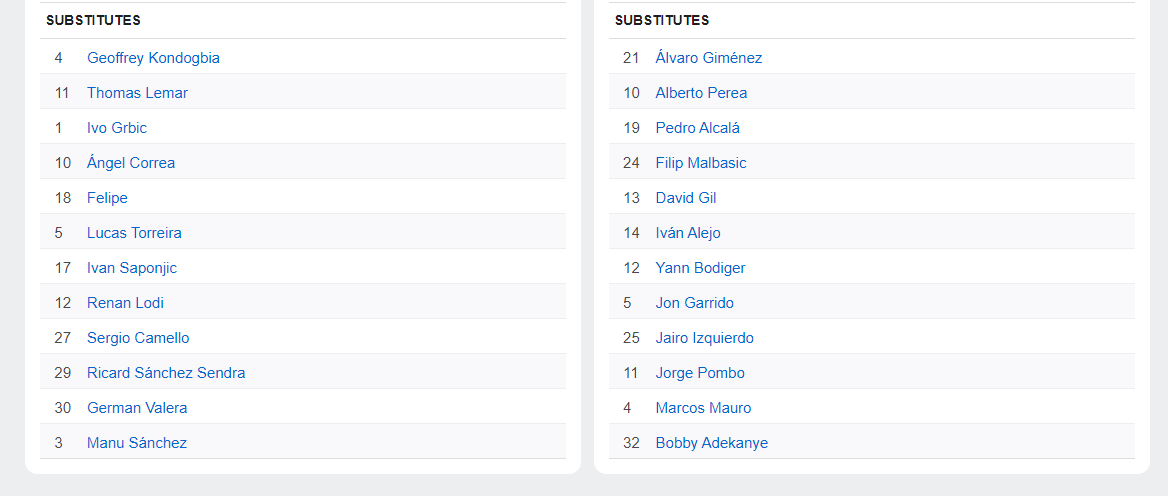Click Jairo Izquierdo link
Viewport: 1168px width, 496px height.
(705, 338)
